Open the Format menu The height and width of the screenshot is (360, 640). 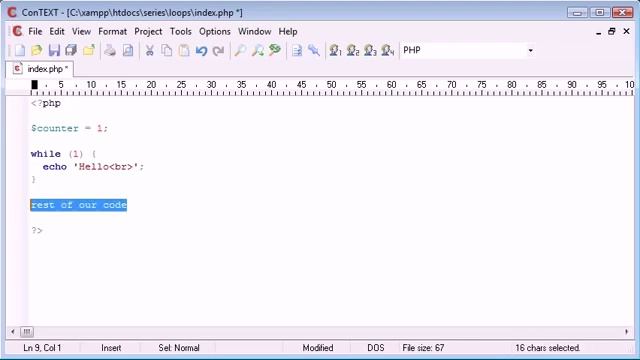(x=112, y=31)
